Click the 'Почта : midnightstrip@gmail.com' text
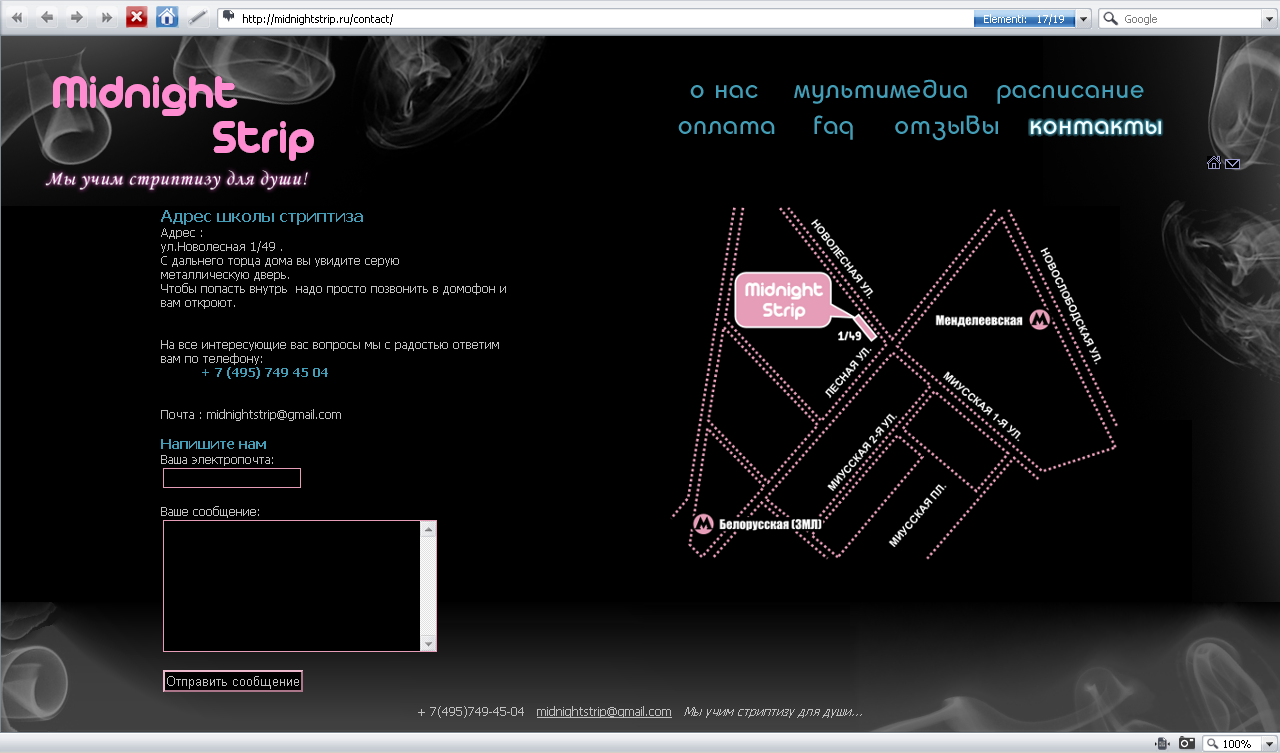Screen dimensions: 1280x753 (x=251, y=415)
